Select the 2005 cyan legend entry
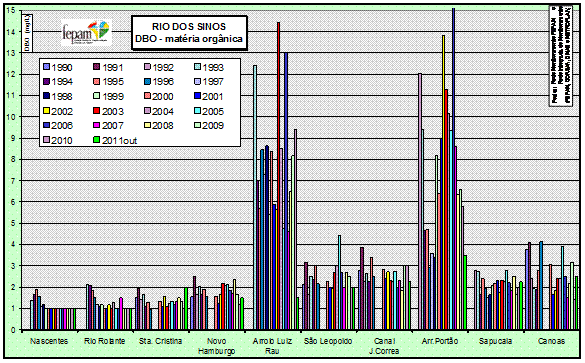Image resolution: width=585 pixels, height=363 pixels. point(209,111)
